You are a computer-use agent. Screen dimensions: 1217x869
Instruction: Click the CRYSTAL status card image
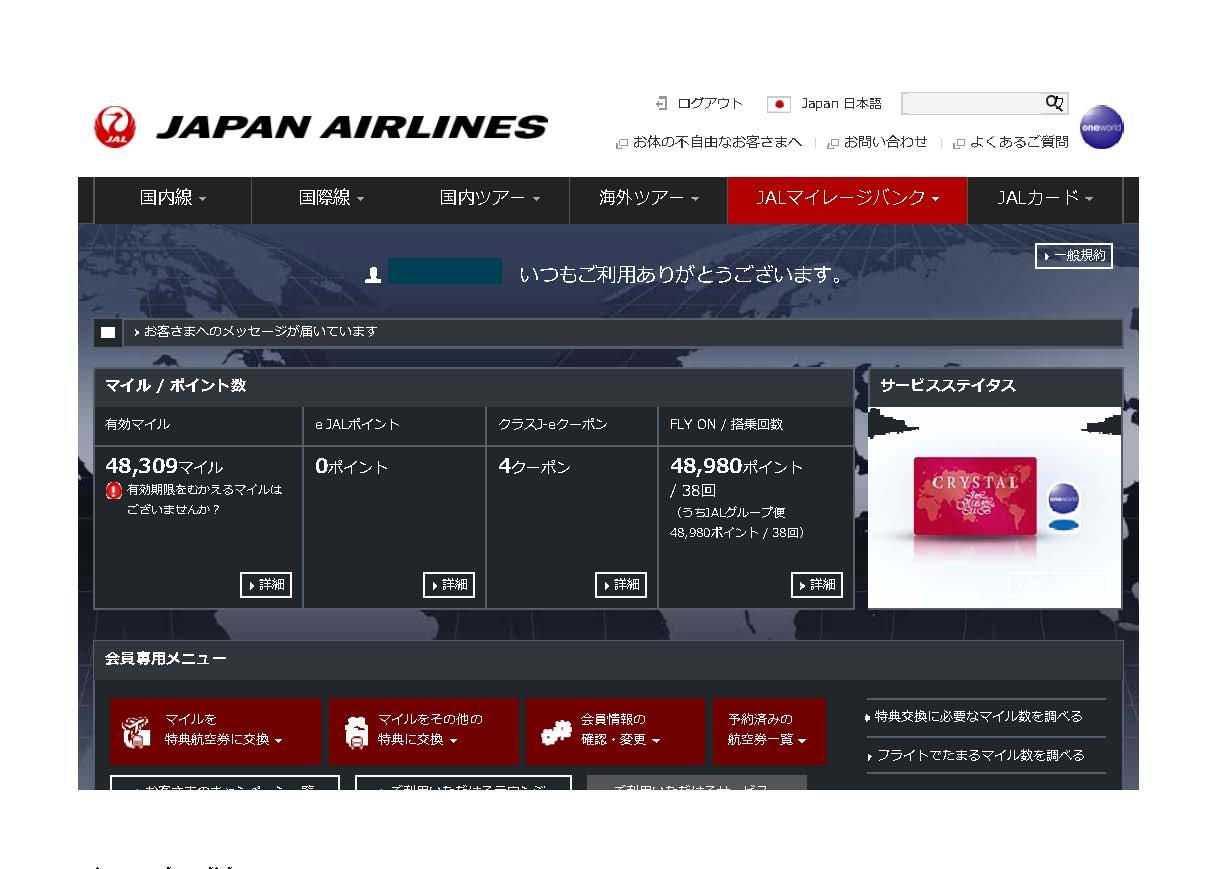tap(976, 497)
